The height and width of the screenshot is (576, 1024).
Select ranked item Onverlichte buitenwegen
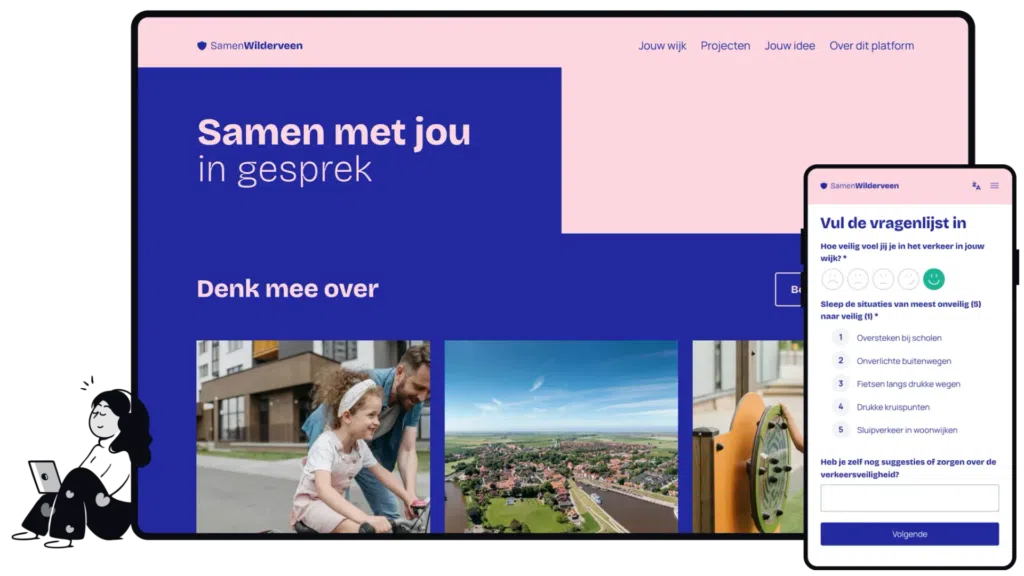click(903, 361)
